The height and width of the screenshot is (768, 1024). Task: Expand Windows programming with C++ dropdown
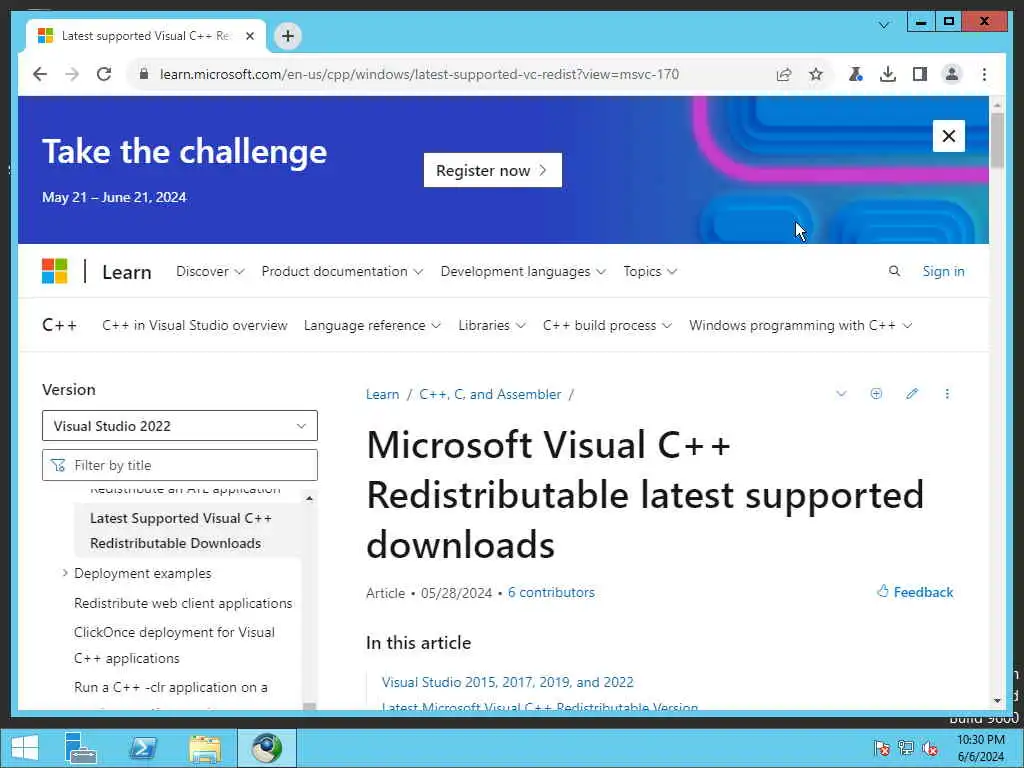(801, 325)
